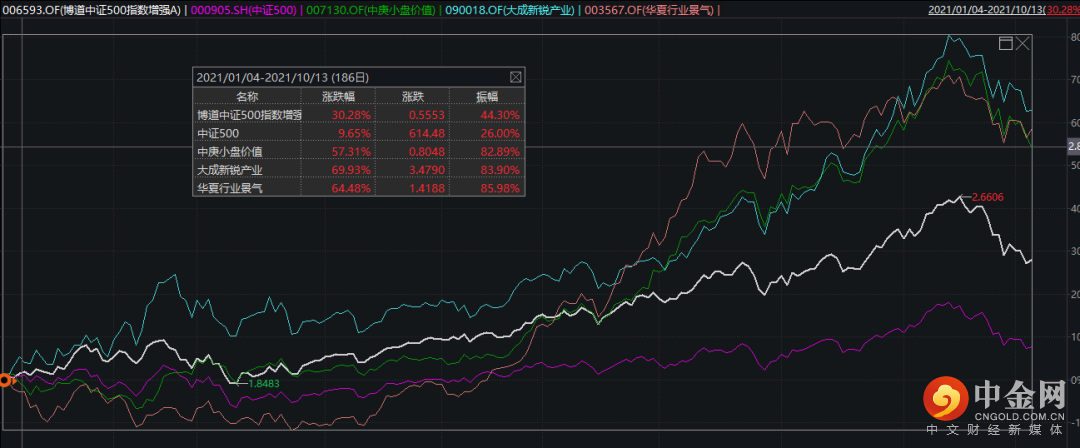Viewport: 1080px width, 448px height.
Task: Select the 博道中证500指数增强 table row
Action: pos(358,114)
